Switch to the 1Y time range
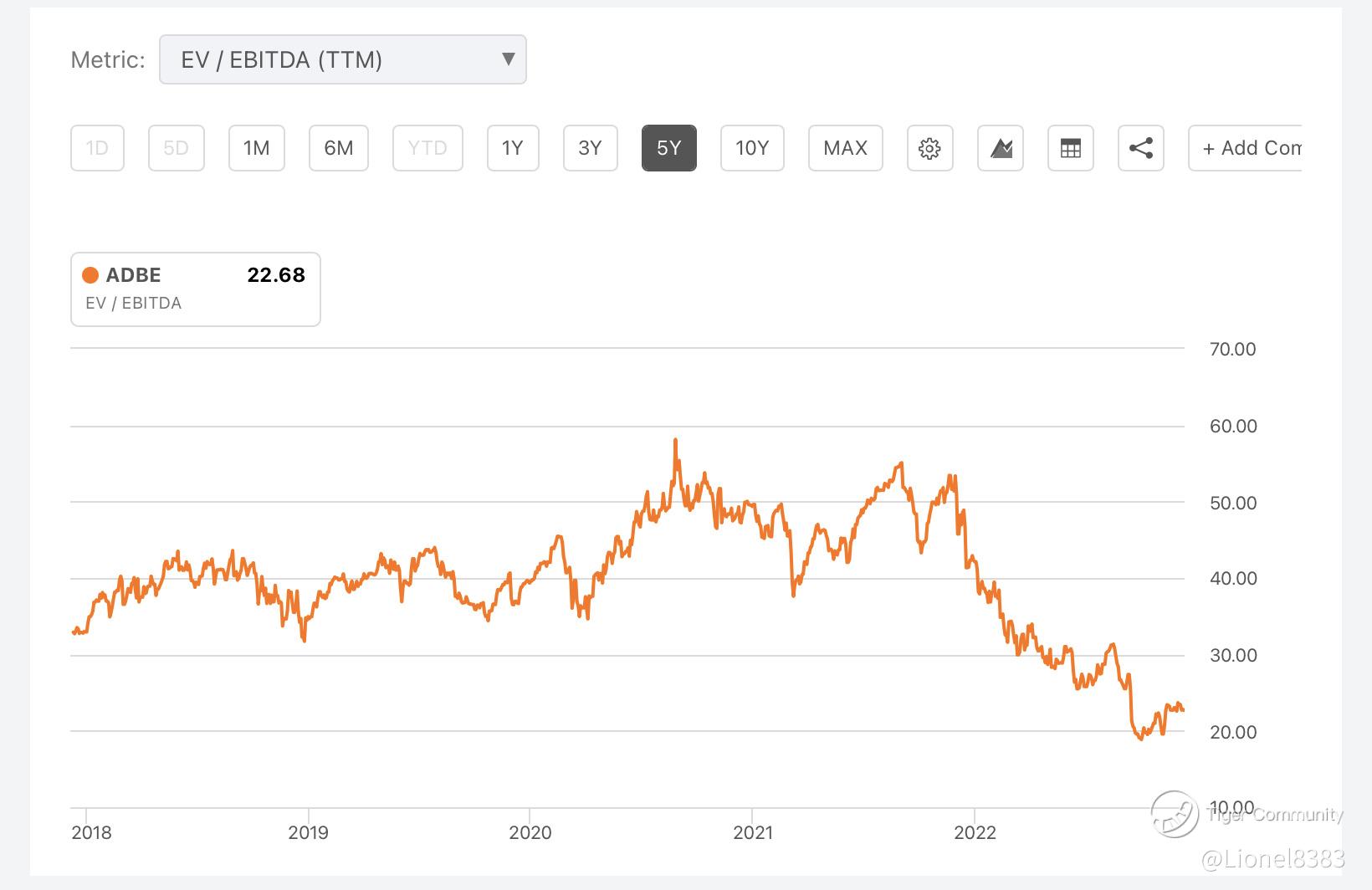Image resolution: width=1372 pixels, height=890 pixels. (513, 148)
